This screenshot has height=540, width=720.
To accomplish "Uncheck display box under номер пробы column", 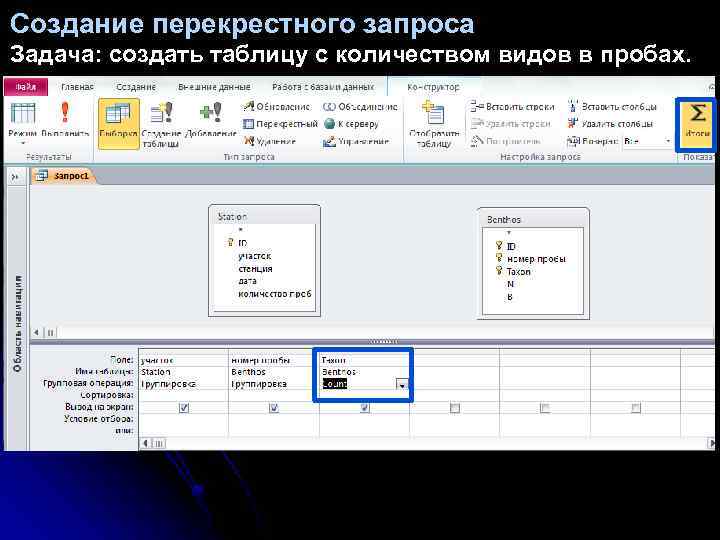I will tap(274, 407).
